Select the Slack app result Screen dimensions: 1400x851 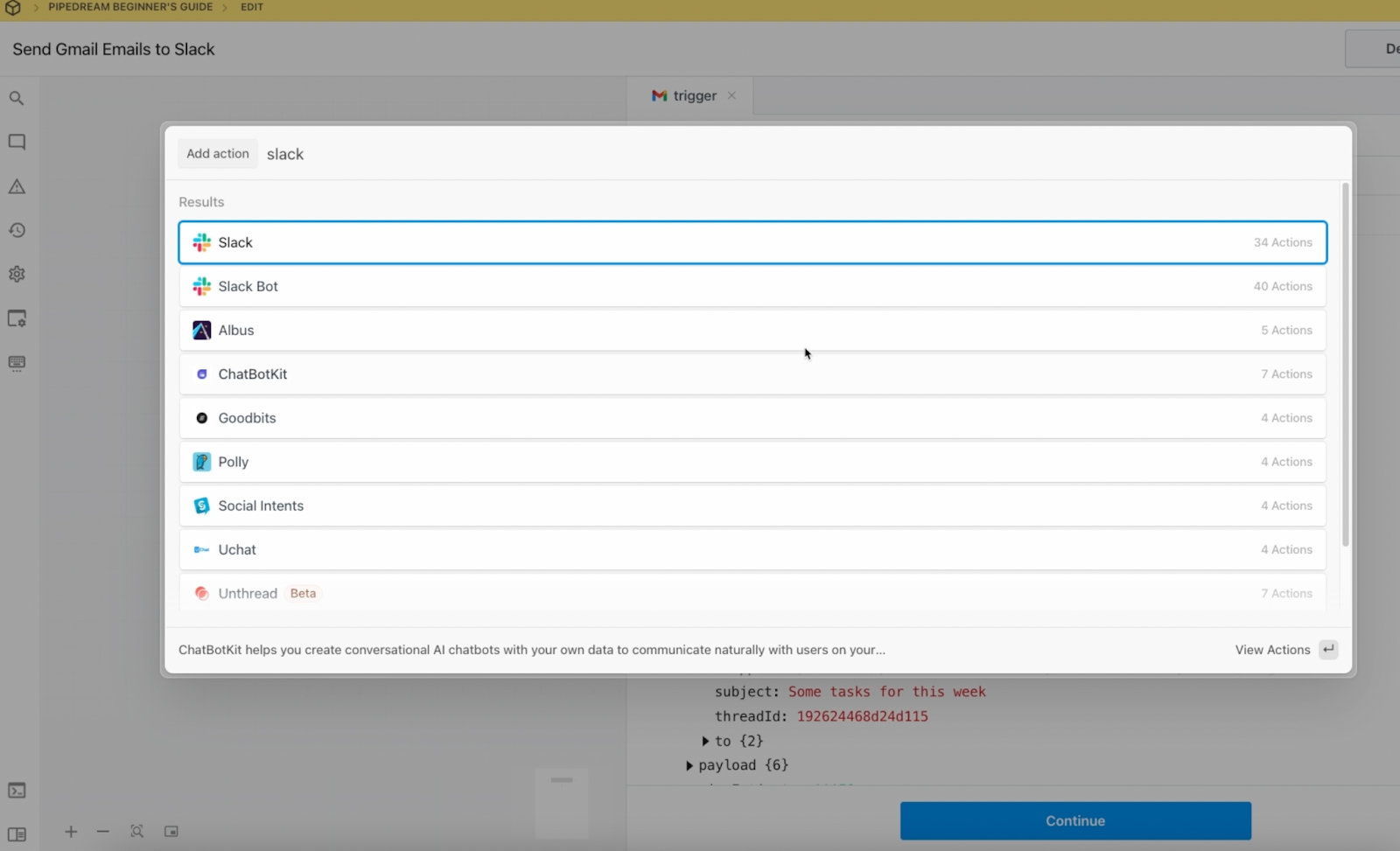pos(752,242)
